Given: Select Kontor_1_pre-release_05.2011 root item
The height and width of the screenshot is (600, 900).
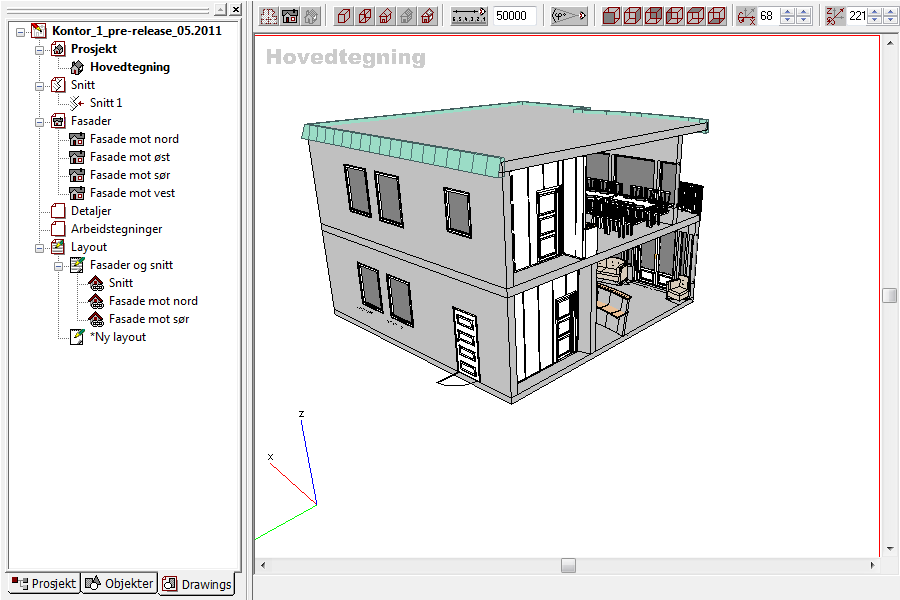Looking at the screenshot, I should [x=137, y=31].
